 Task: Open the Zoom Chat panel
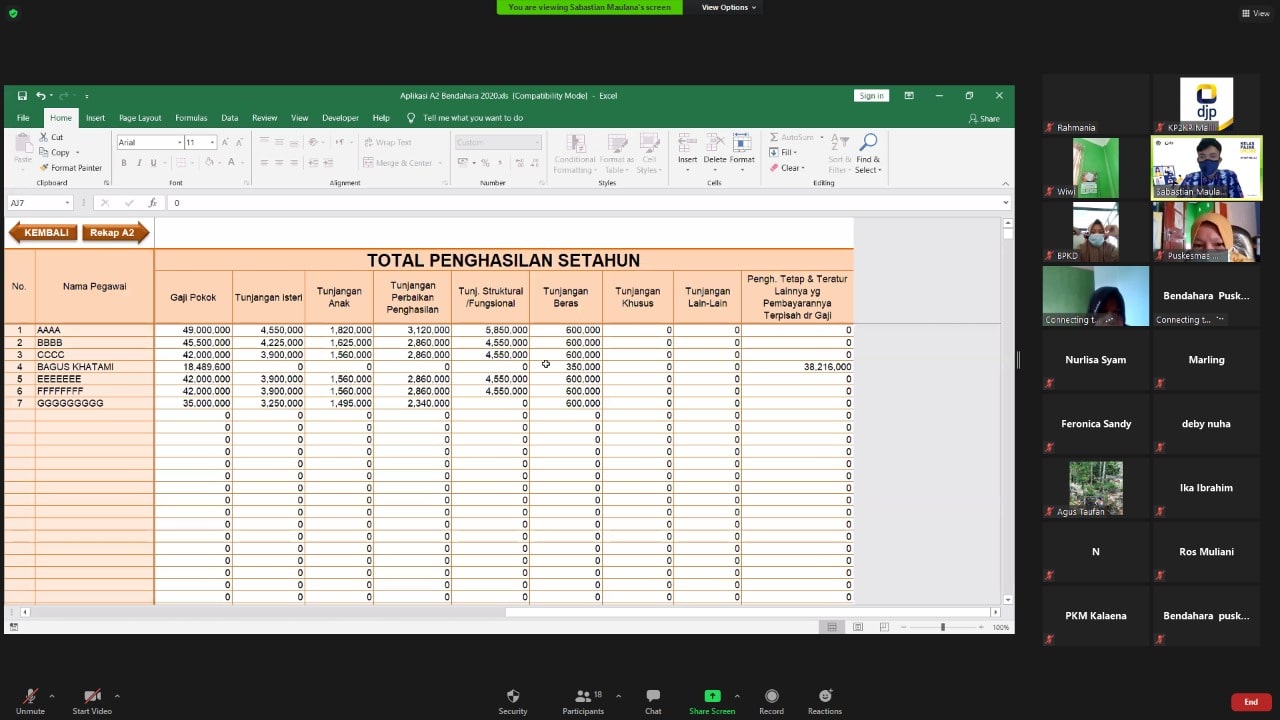click(652, 701)
